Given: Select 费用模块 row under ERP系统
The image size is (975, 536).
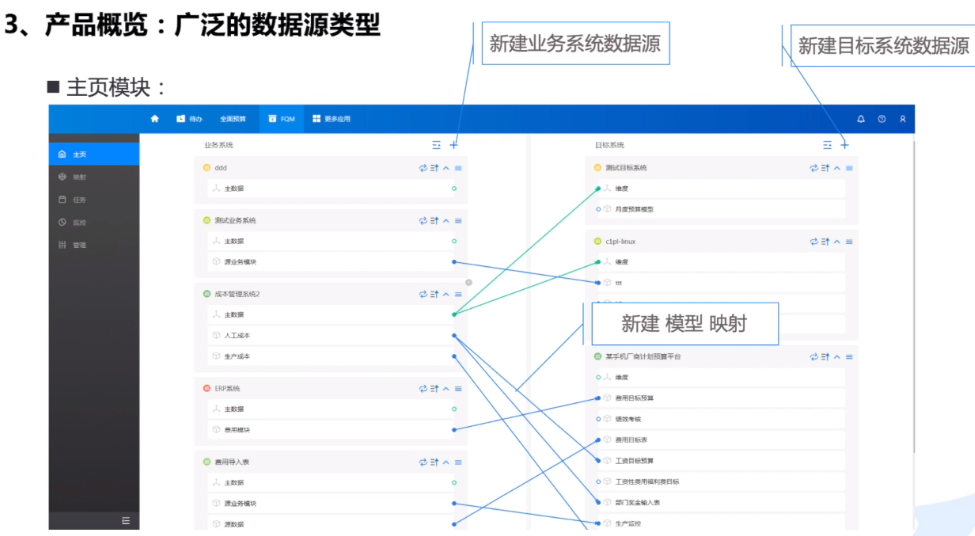Looking at the screenshot, I should coord(330,430).
